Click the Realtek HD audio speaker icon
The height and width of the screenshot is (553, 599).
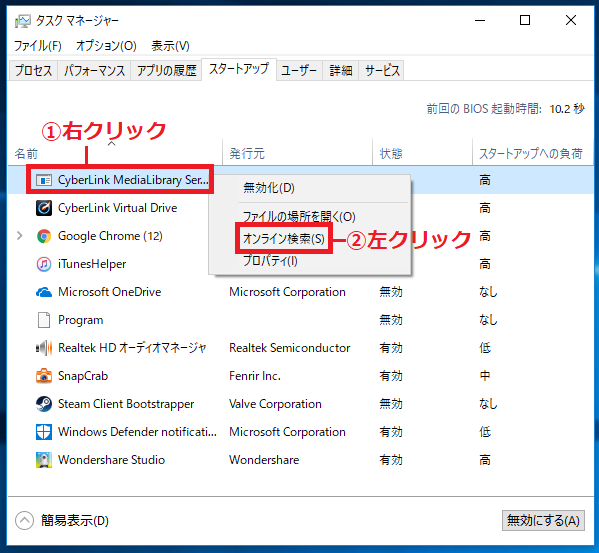pos(44,348)
